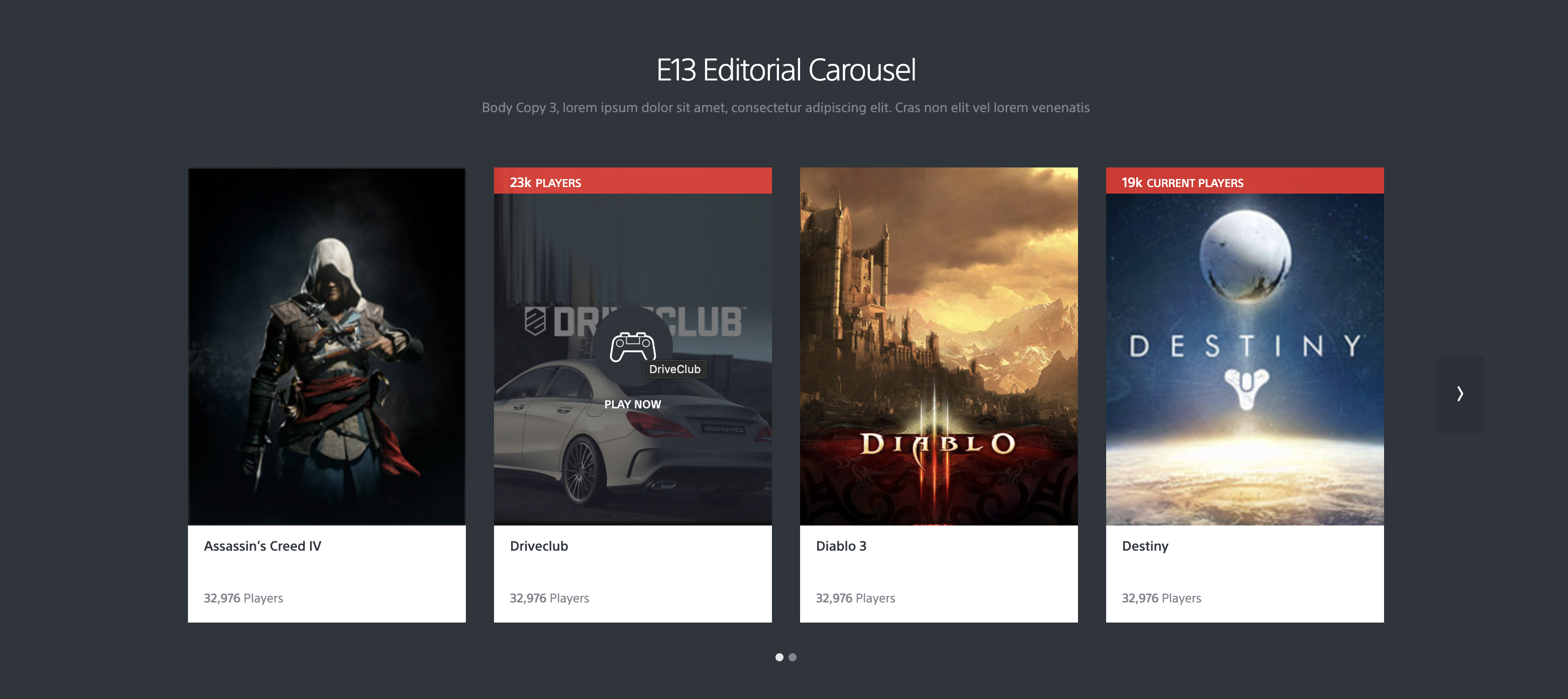Click the Assassin's Creed IV title link
Screen dimensions: 1568x699
tap(262, 546)
